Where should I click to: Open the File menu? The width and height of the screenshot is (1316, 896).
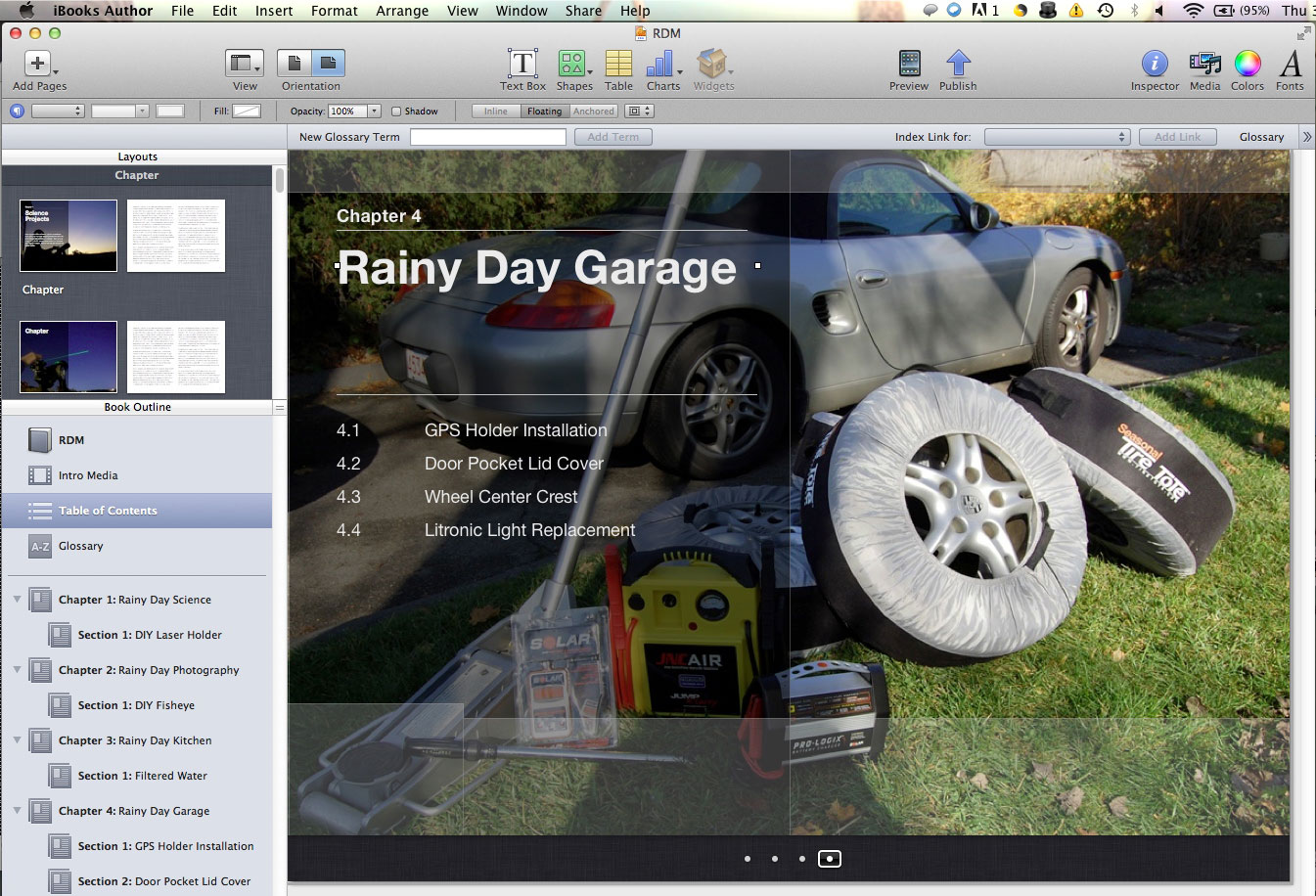tap(182, 11)
